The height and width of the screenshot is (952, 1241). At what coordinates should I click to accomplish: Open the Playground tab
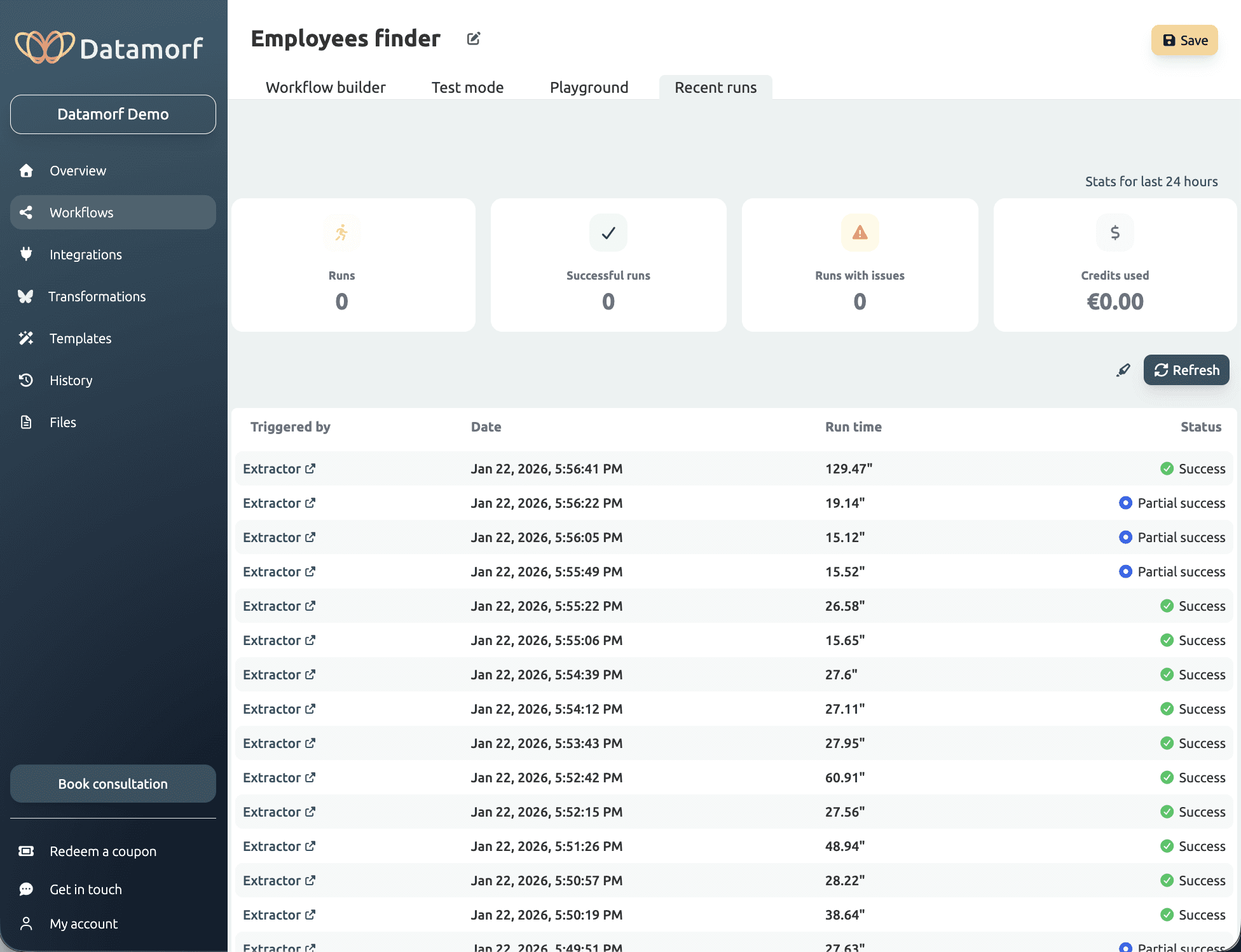tap(589, 87)
